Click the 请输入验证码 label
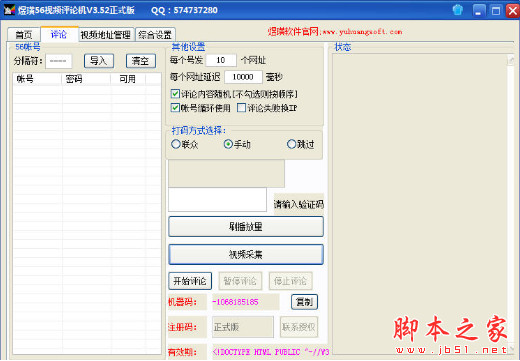This screenshot has width=520, height=361. [x=299, y=204]
